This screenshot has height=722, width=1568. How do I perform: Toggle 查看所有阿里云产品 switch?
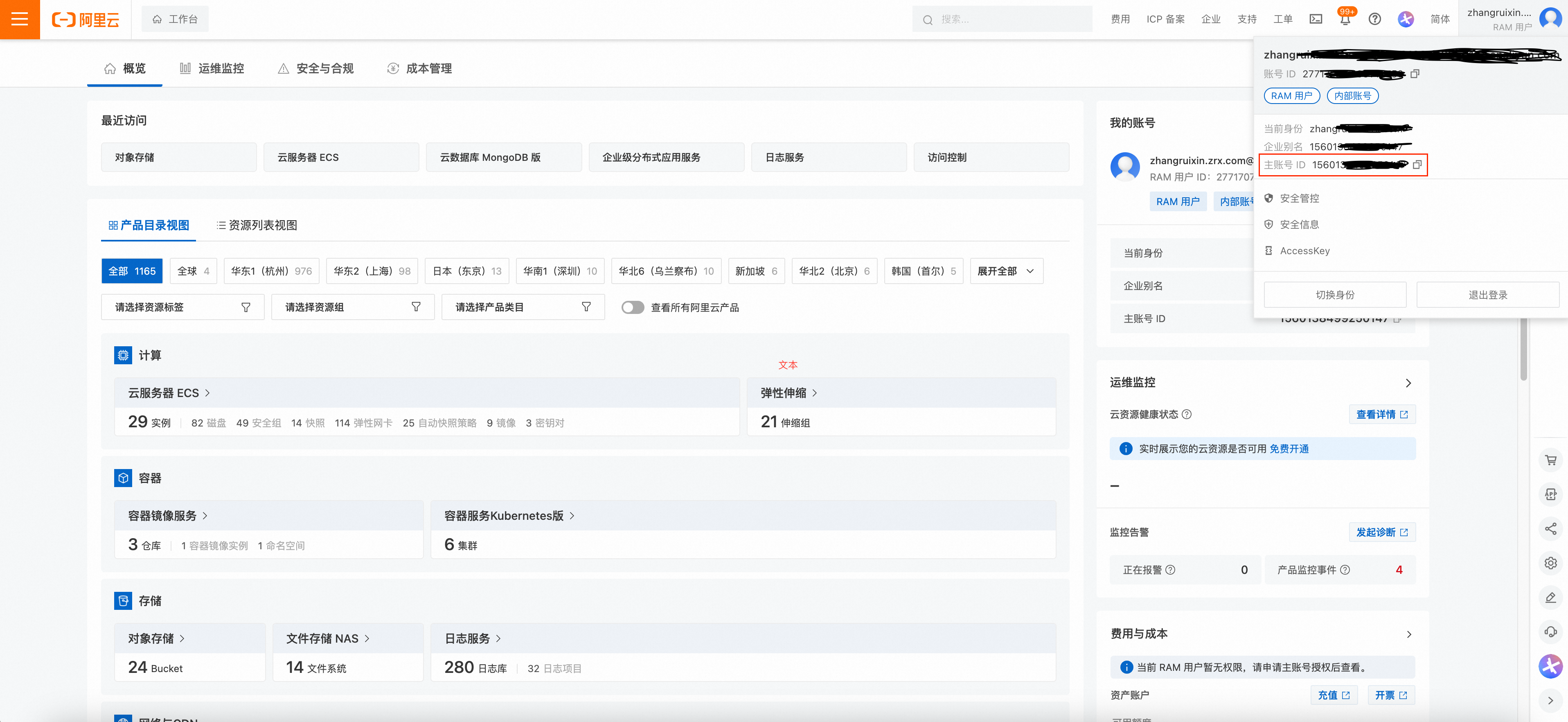(633, 307)
